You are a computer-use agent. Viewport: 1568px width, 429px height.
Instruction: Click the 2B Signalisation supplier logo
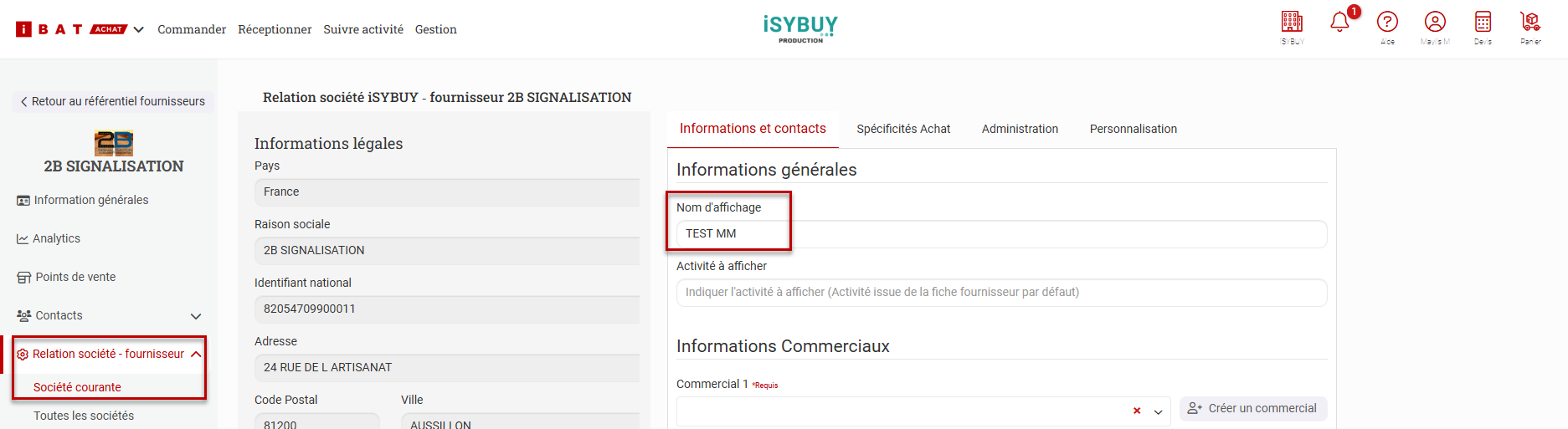(114, 143)
